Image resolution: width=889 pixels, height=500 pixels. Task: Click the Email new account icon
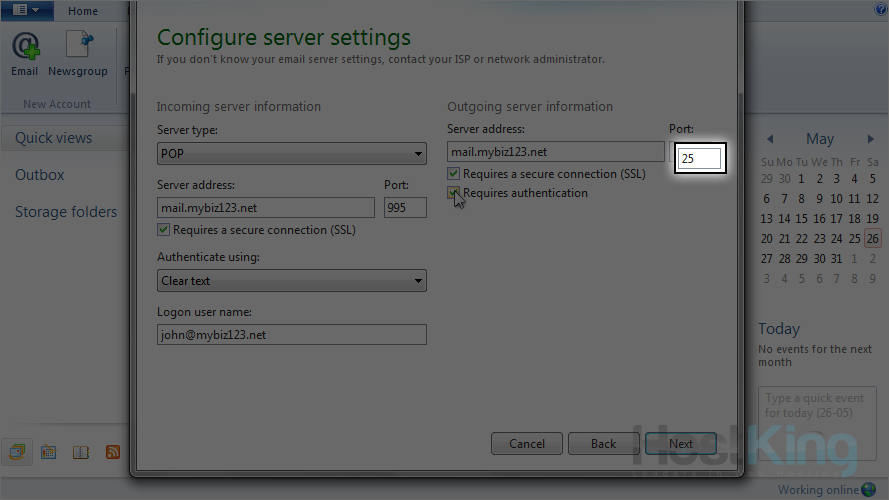25,53
